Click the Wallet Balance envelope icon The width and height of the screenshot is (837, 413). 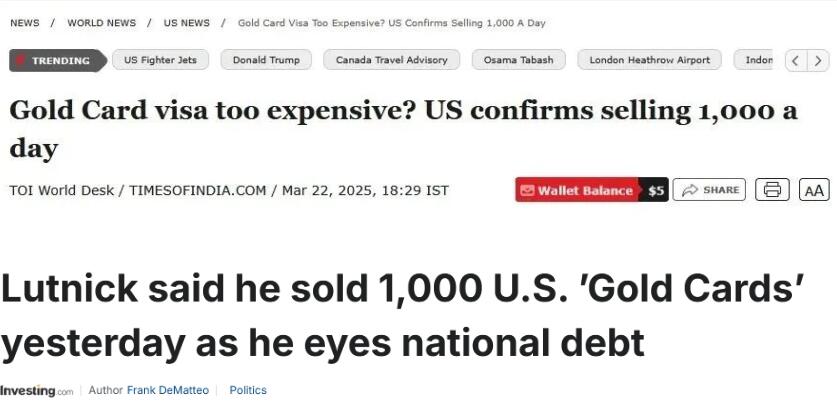click(527, 190)
